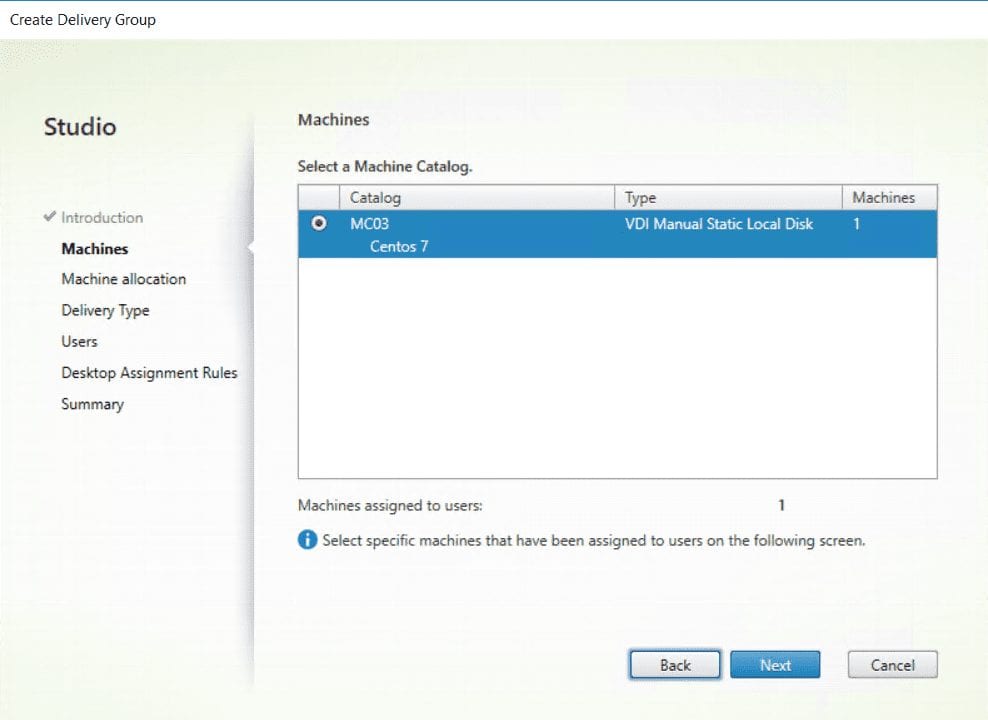Open the Delivery Type step
The image size is (988, 720).
(x=105, y=310)
